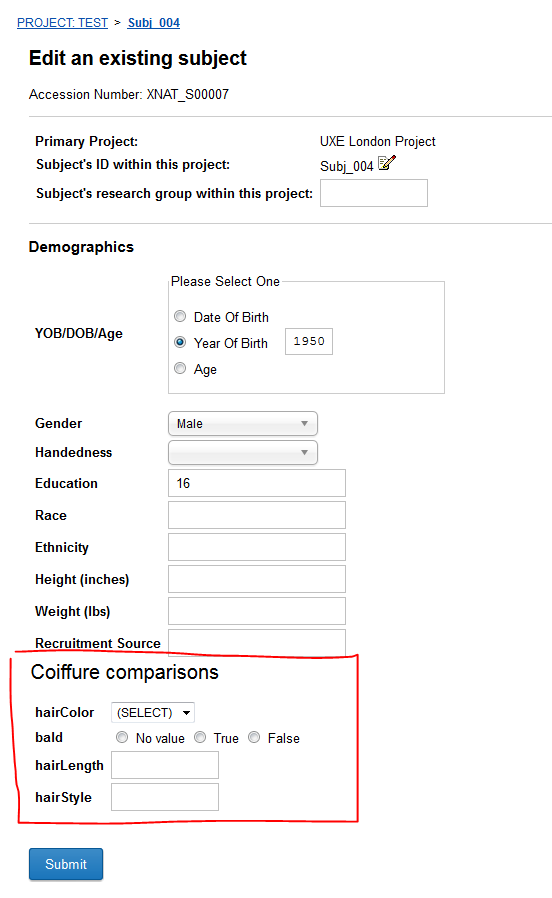
Task: Focus the Education field containing 16
Action: pyautogui.click(x=257, y=483)
